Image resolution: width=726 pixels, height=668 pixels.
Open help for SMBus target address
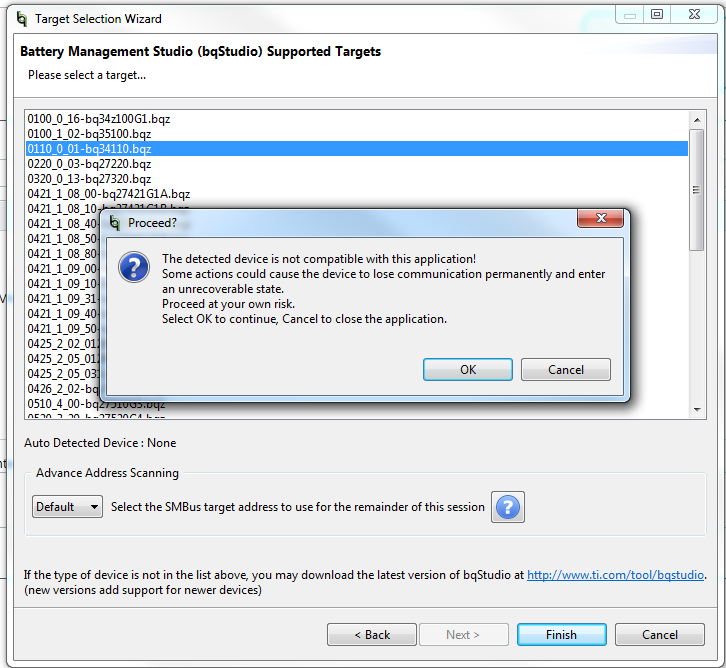[x=508, y=507]
